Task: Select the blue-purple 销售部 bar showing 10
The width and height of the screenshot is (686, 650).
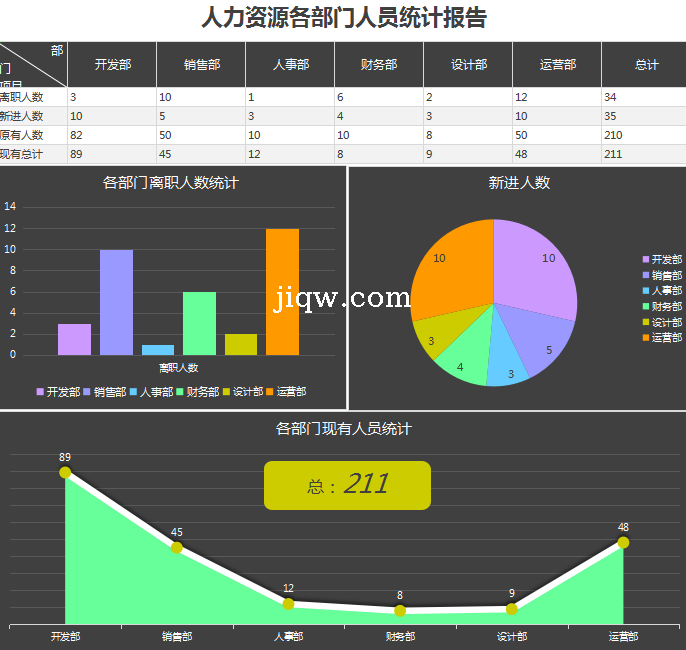Action: (x=116, y=302)
